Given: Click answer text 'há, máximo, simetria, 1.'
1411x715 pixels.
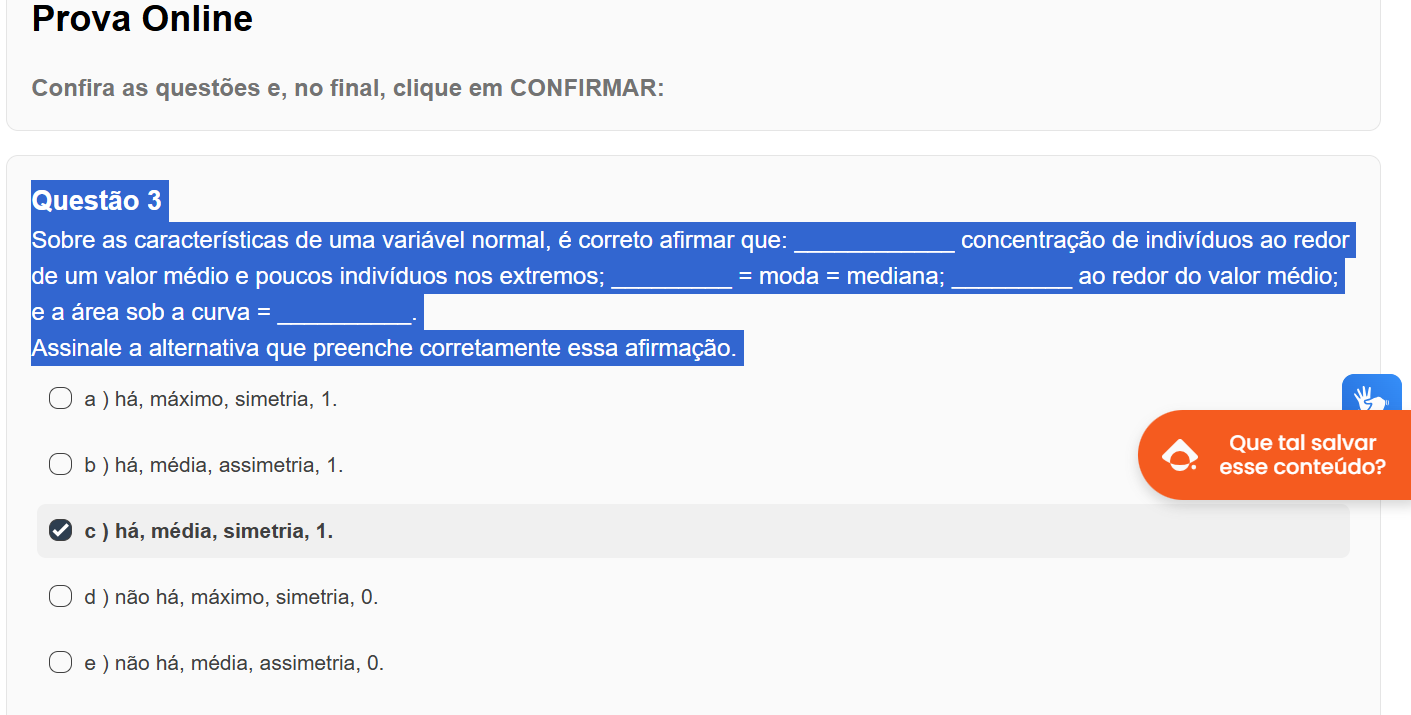Looking at the screenshot, I should click(x=226, y=400).
